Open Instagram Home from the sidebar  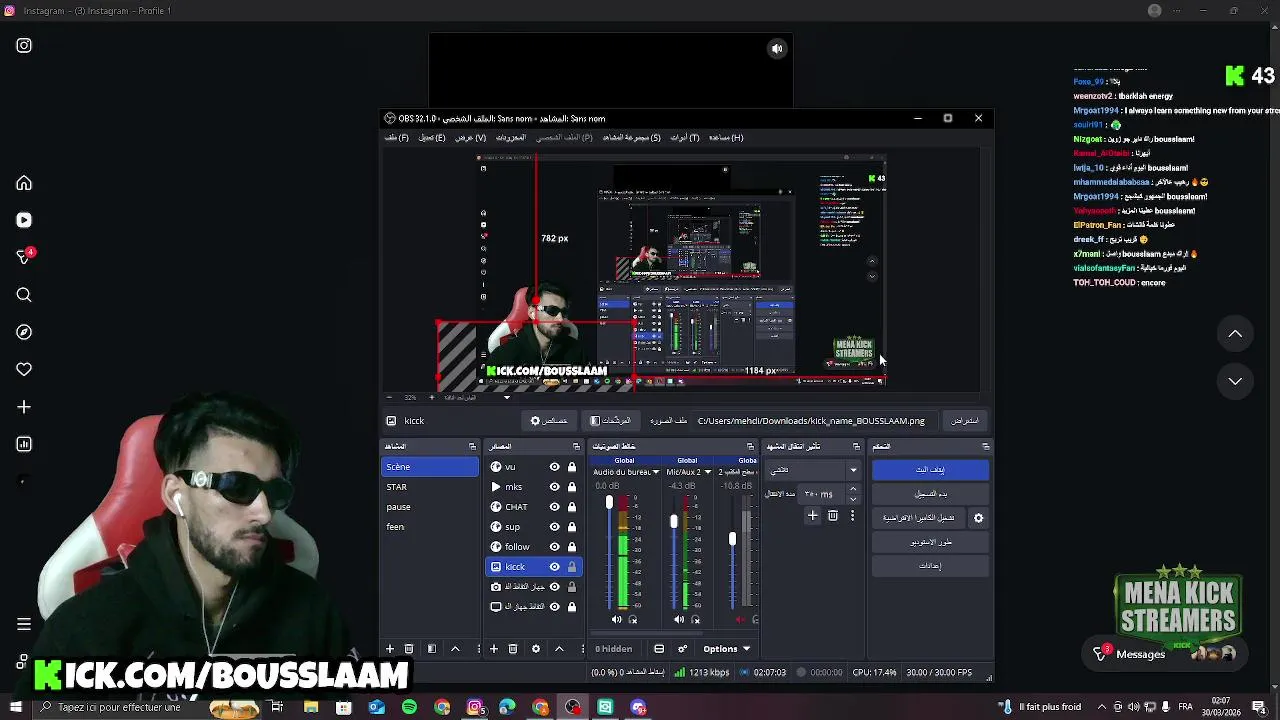click(x=24, y=183)
